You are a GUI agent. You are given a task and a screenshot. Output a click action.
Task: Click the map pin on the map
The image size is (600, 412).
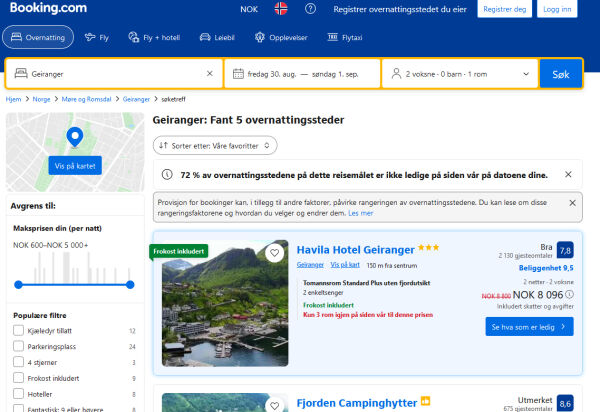75,137
